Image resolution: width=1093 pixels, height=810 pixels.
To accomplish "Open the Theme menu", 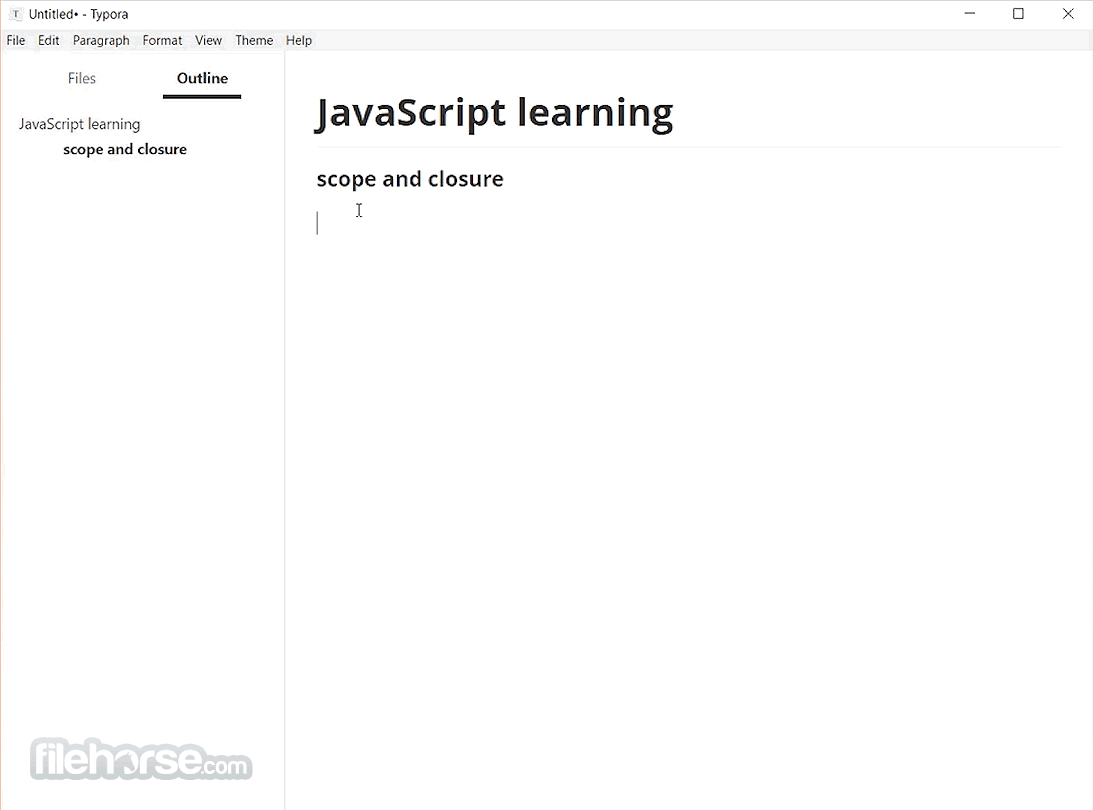I will (x=254, y=40).
